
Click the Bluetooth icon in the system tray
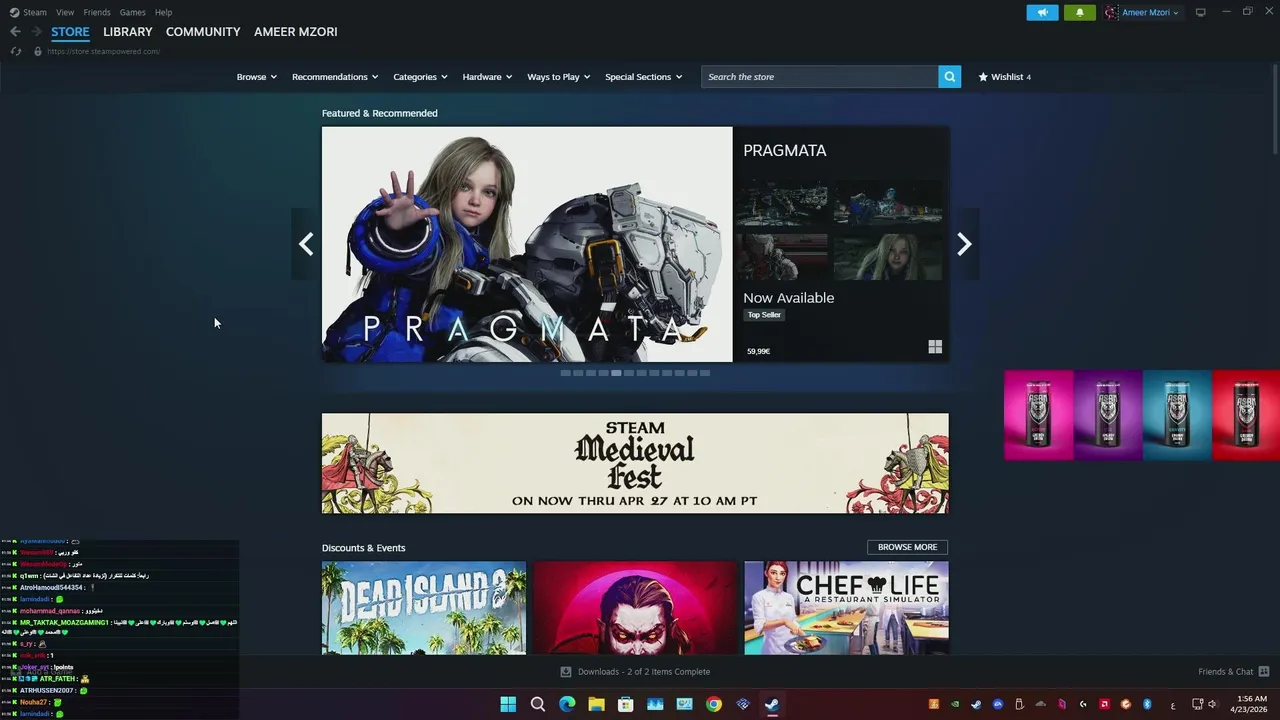[1148, 704]
